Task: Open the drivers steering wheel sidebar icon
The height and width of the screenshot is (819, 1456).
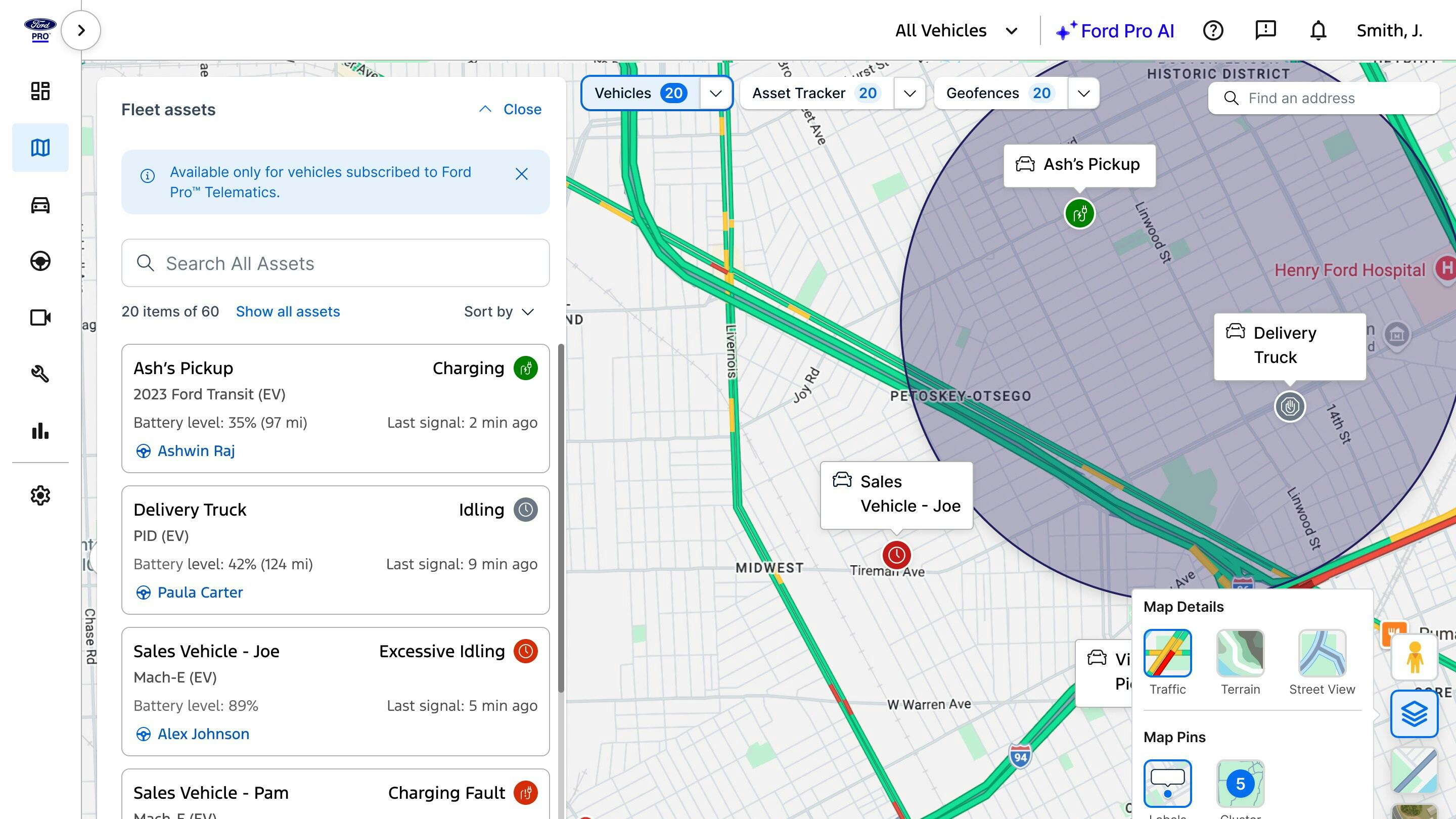Action: coord(40,261)
